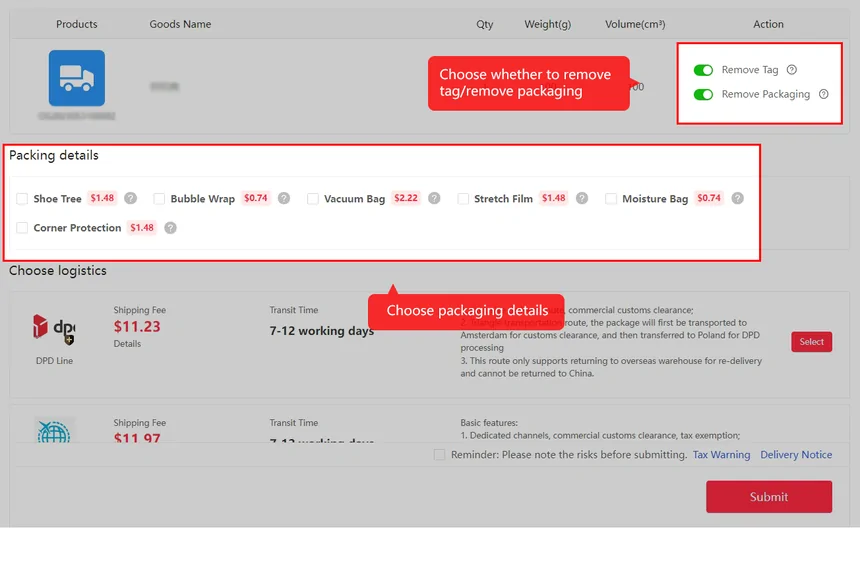The width and height of the screenshot is (860, 567).
Task: Show Shoe Tree help tooltip icon
Action: pyautogui.click(x=130, y=198)
